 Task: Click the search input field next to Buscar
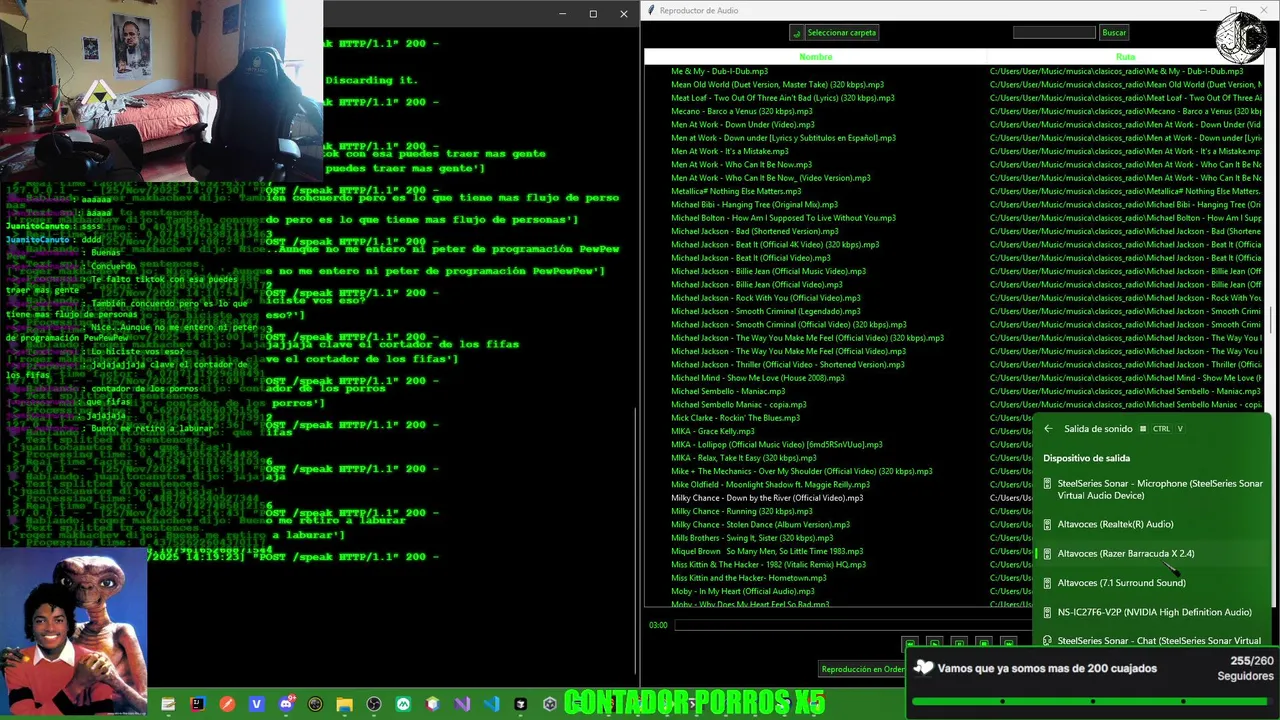(x=1054, y=33)
